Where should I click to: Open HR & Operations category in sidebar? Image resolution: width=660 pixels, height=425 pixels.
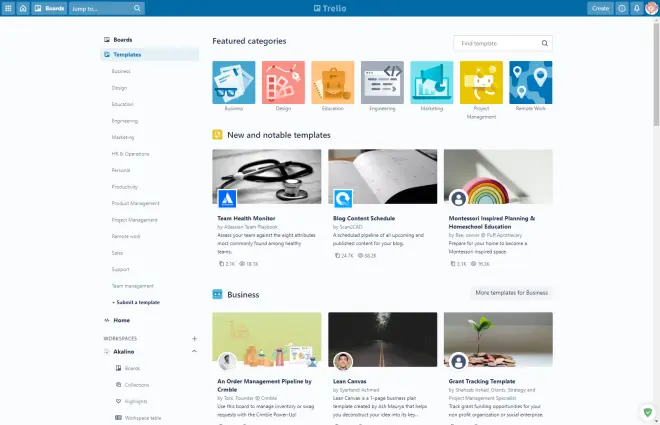[x=130, y=154]
